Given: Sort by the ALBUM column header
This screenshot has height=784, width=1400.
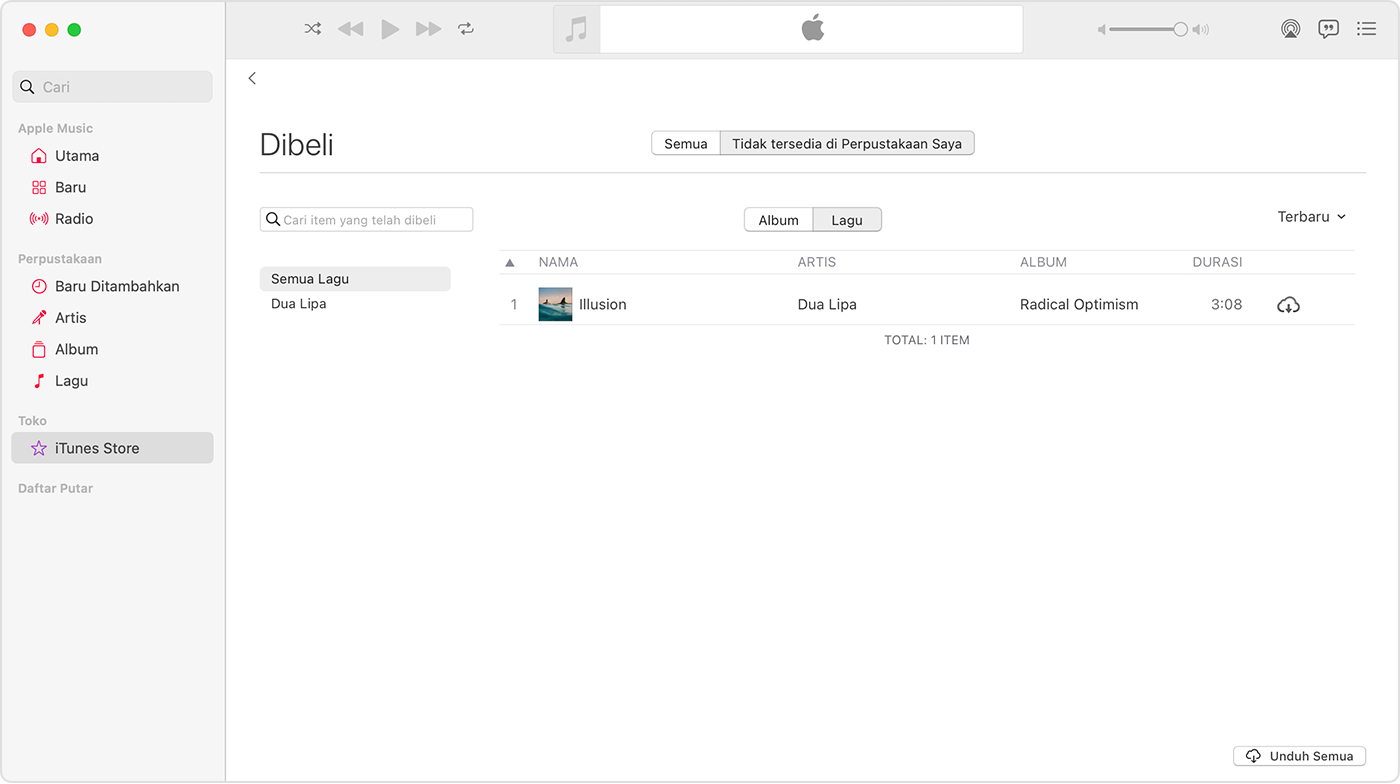Looking at the screenshot, I should (x=1043, y=262).
